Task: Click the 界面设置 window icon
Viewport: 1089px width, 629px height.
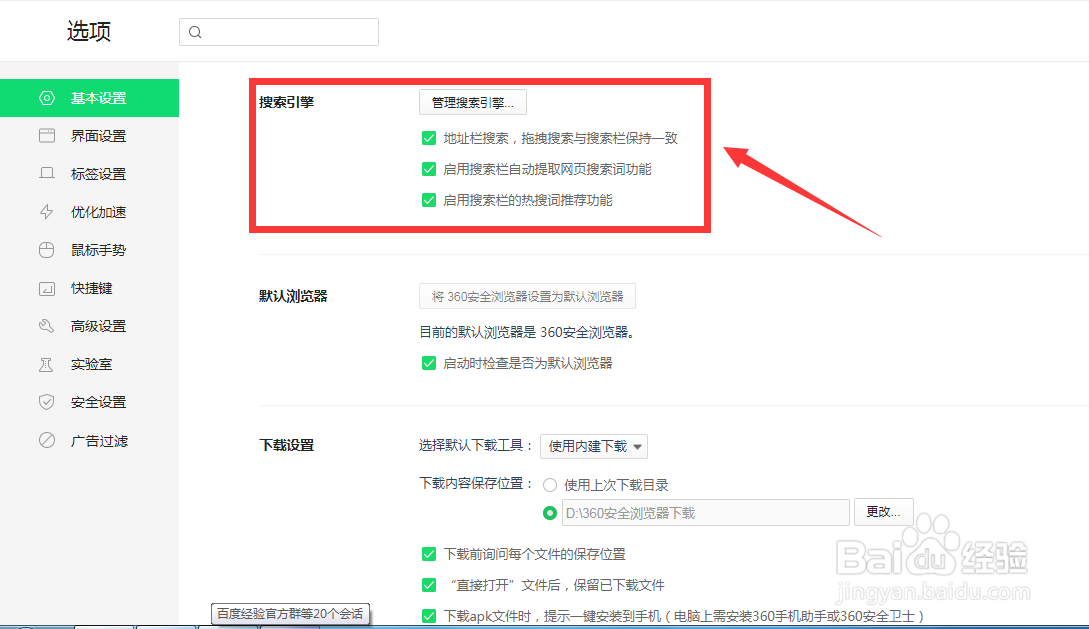Action: coord(47,135)
